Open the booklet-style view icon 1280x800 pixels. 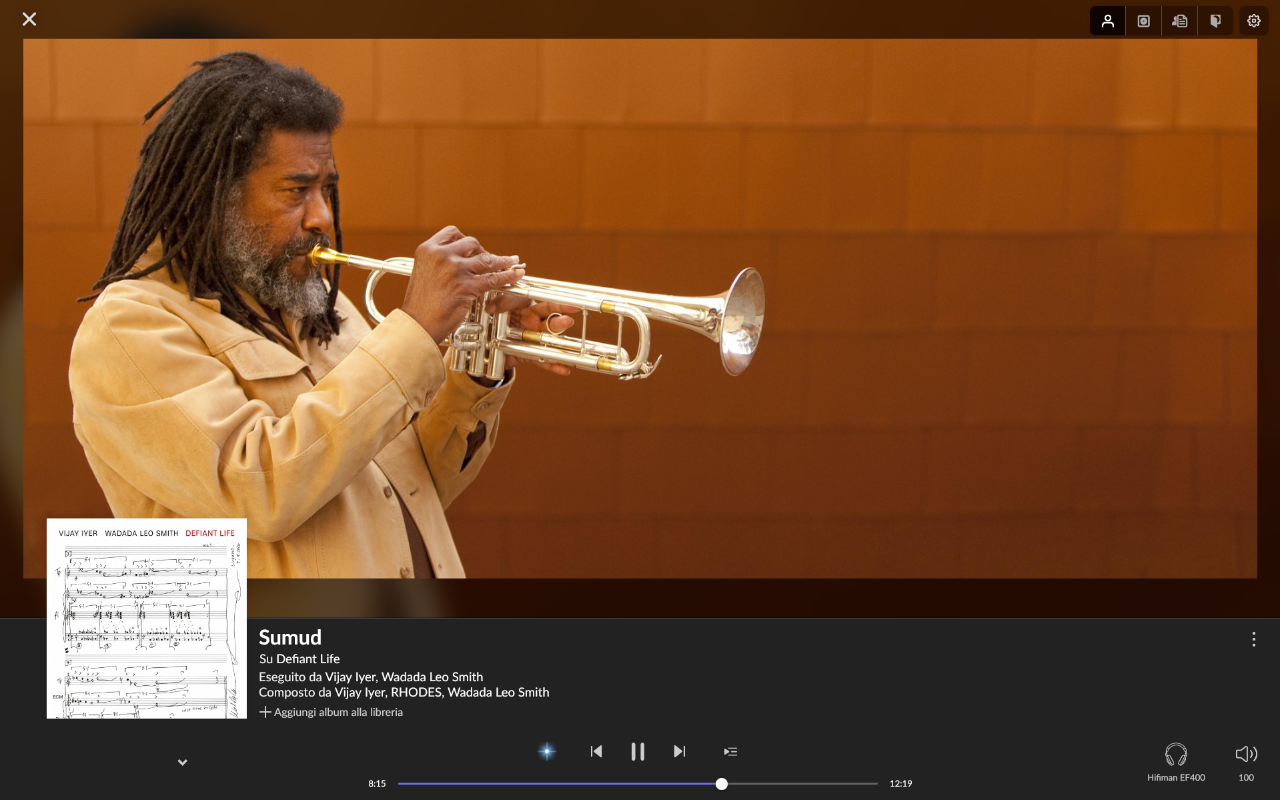coord(1216,21)
